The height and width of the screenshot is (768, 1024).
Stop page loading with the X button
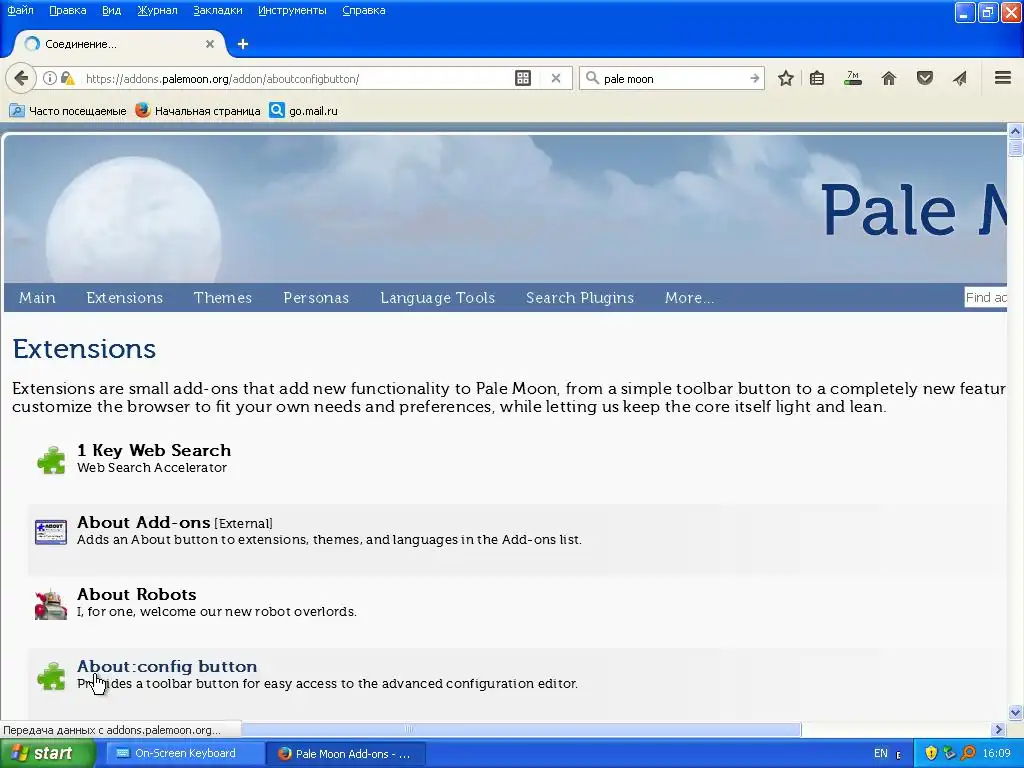556,78
